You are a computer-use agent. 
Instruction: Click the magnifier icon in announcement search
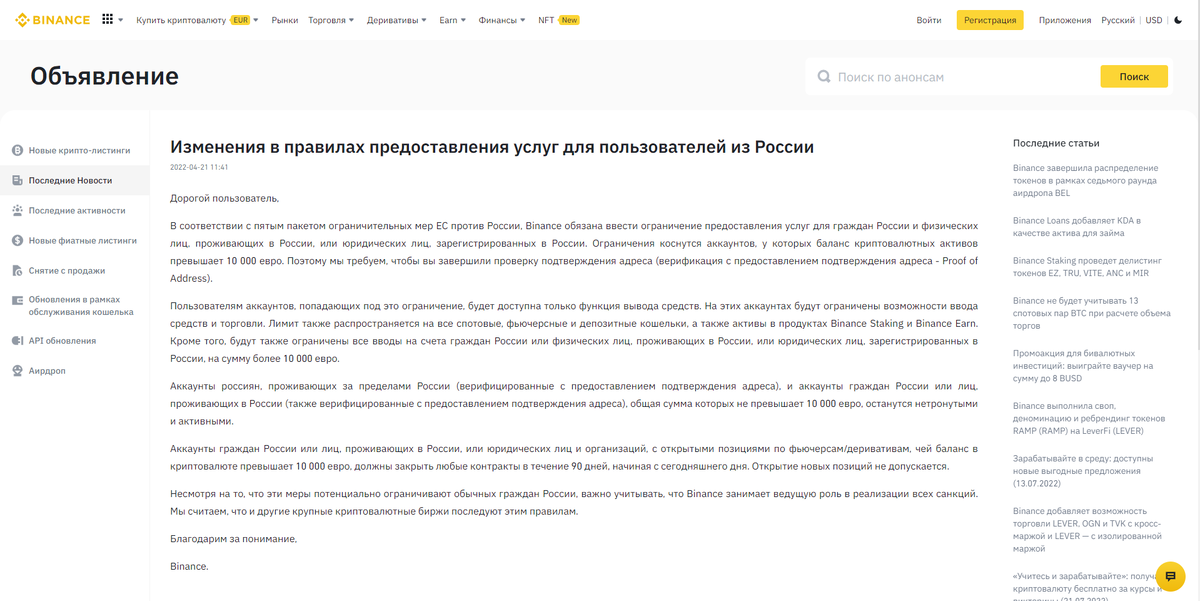[824, 75]
